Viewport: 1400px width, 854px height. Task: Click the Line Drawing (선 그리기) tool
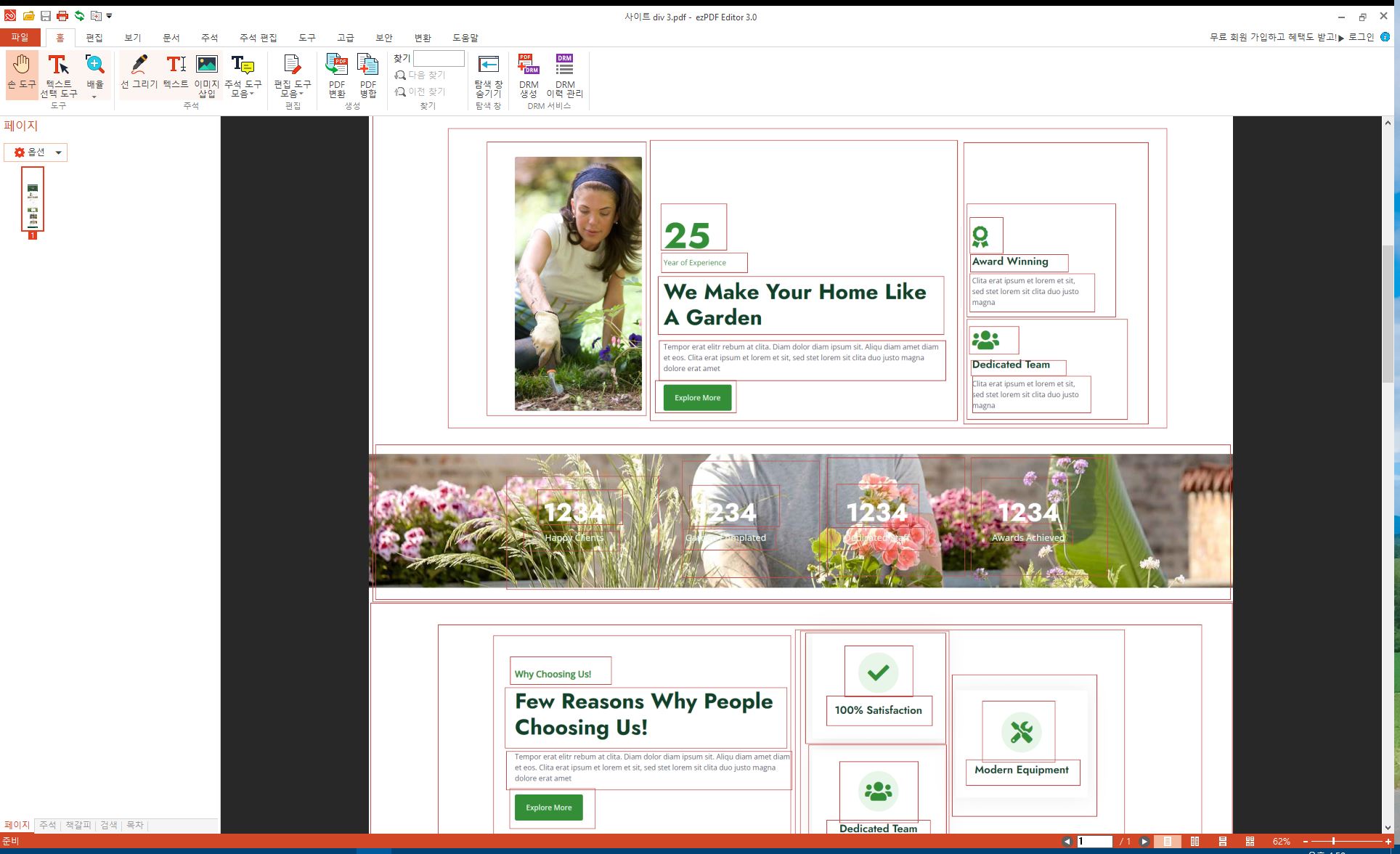[139, 71]
